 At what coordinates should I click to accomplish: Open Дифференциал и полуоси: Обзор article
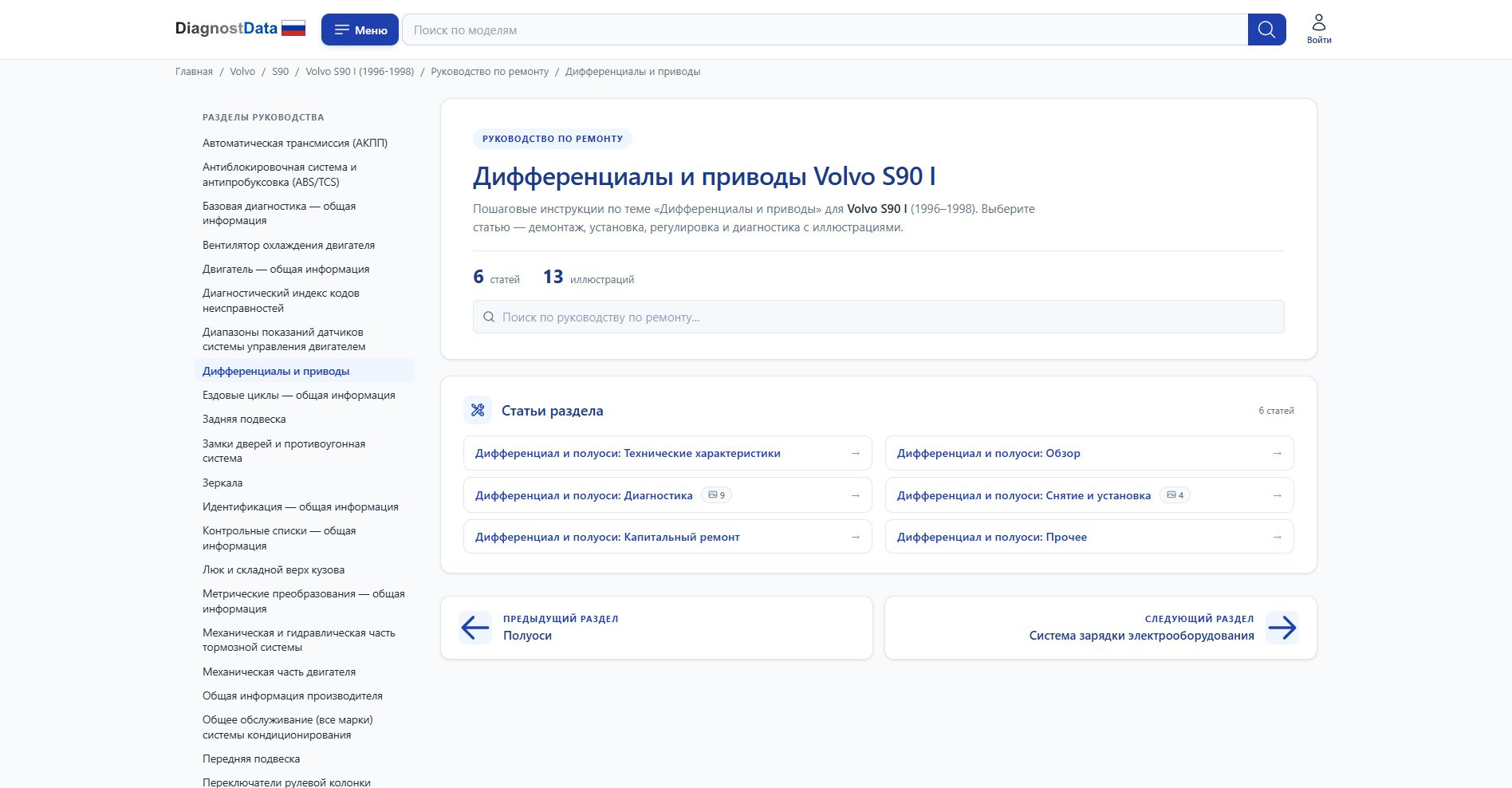[1089, 453]
